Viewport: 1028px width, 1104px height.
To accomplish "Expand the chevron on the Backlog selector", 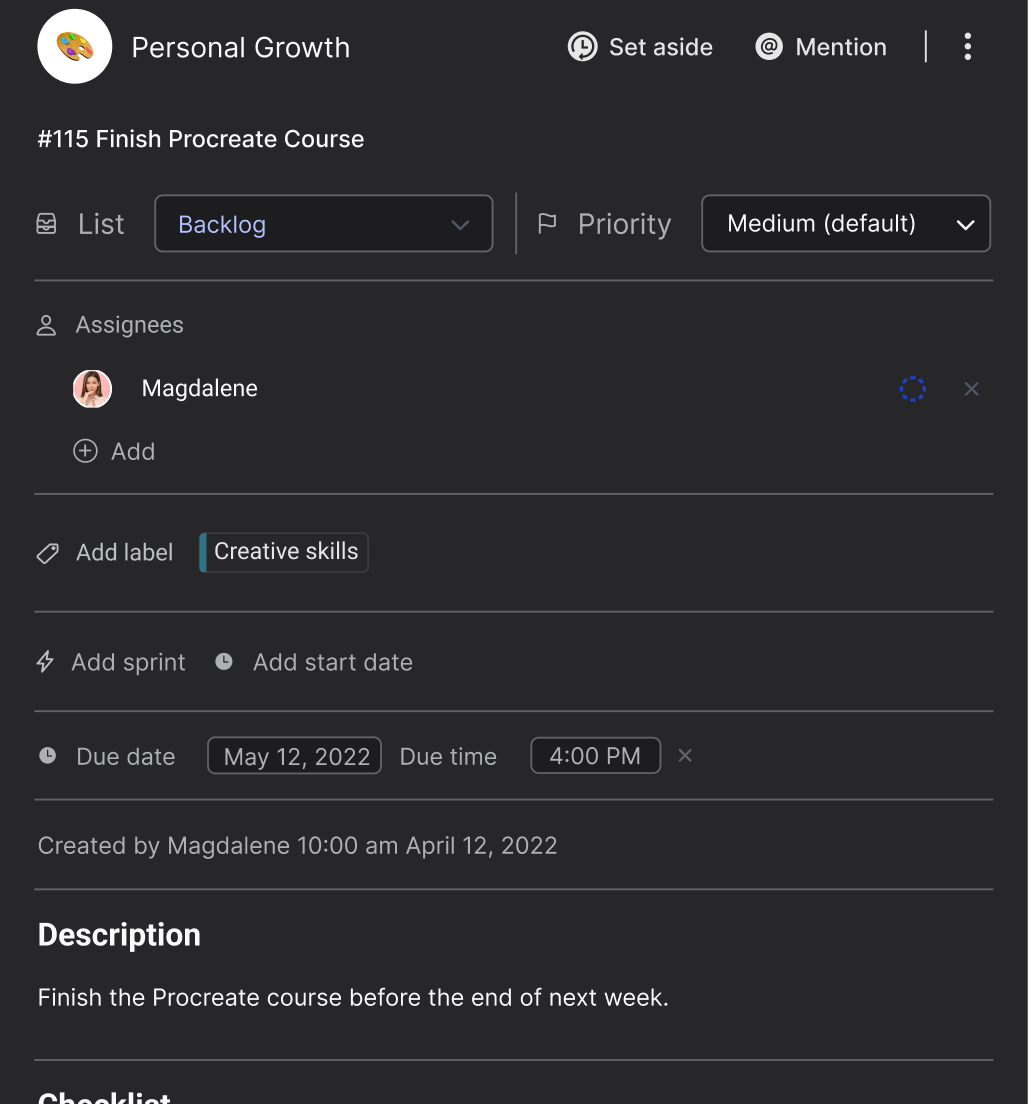I will tap(460, 224).
